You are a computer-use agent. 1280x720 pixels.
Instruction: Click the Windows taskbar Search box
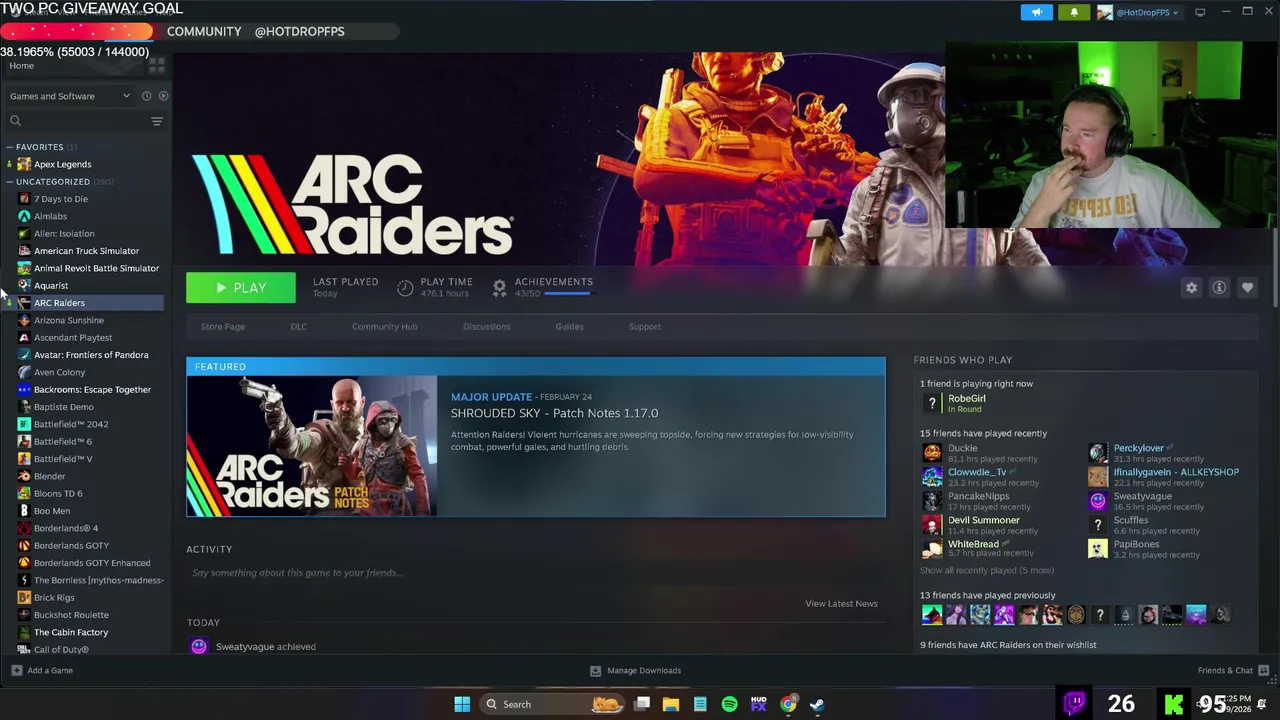552,704
